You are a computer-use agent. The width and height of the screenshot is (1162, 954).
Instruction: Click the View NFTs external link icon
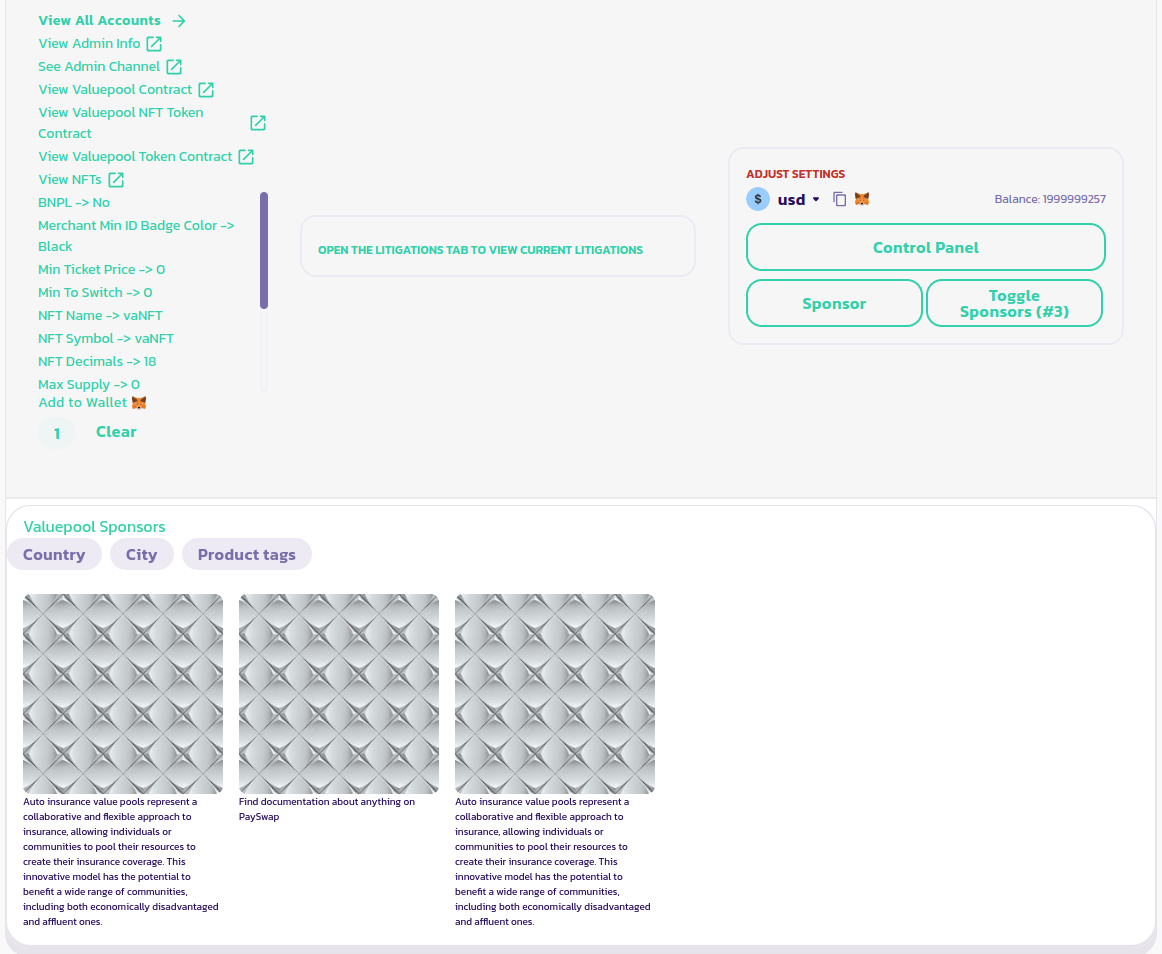point(116,180)
